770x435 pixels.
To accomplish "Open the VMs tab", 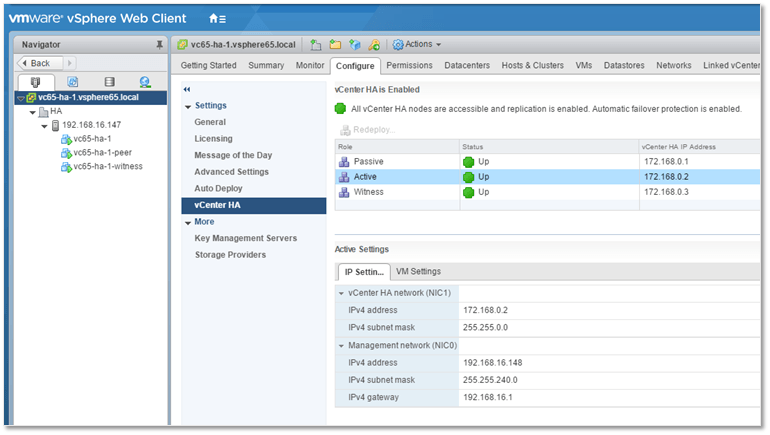I will pyautogui.click(x=583, y=65).
